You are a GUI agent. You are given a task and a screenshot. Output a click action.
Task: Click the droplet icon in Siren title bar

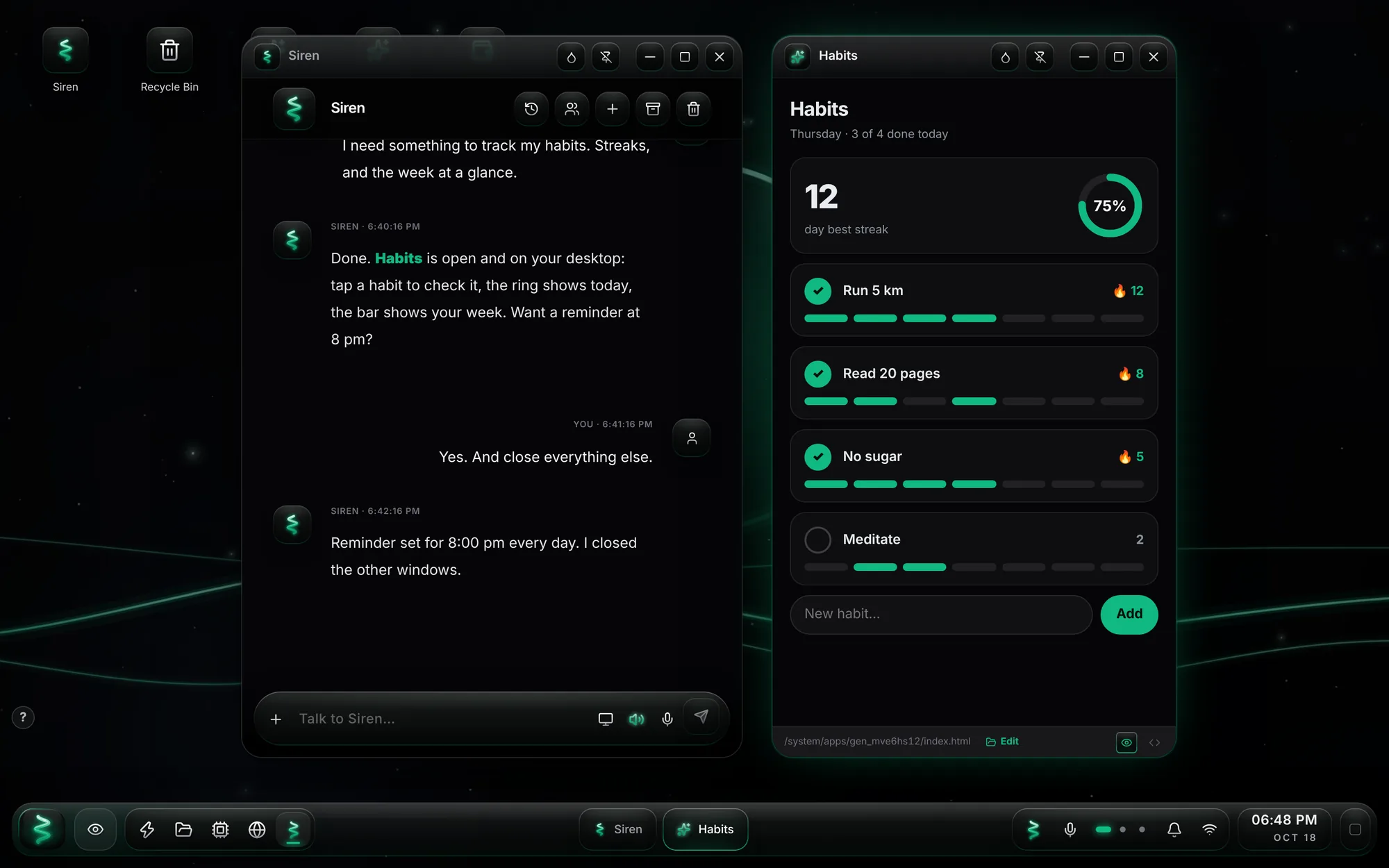coord(571,57)
